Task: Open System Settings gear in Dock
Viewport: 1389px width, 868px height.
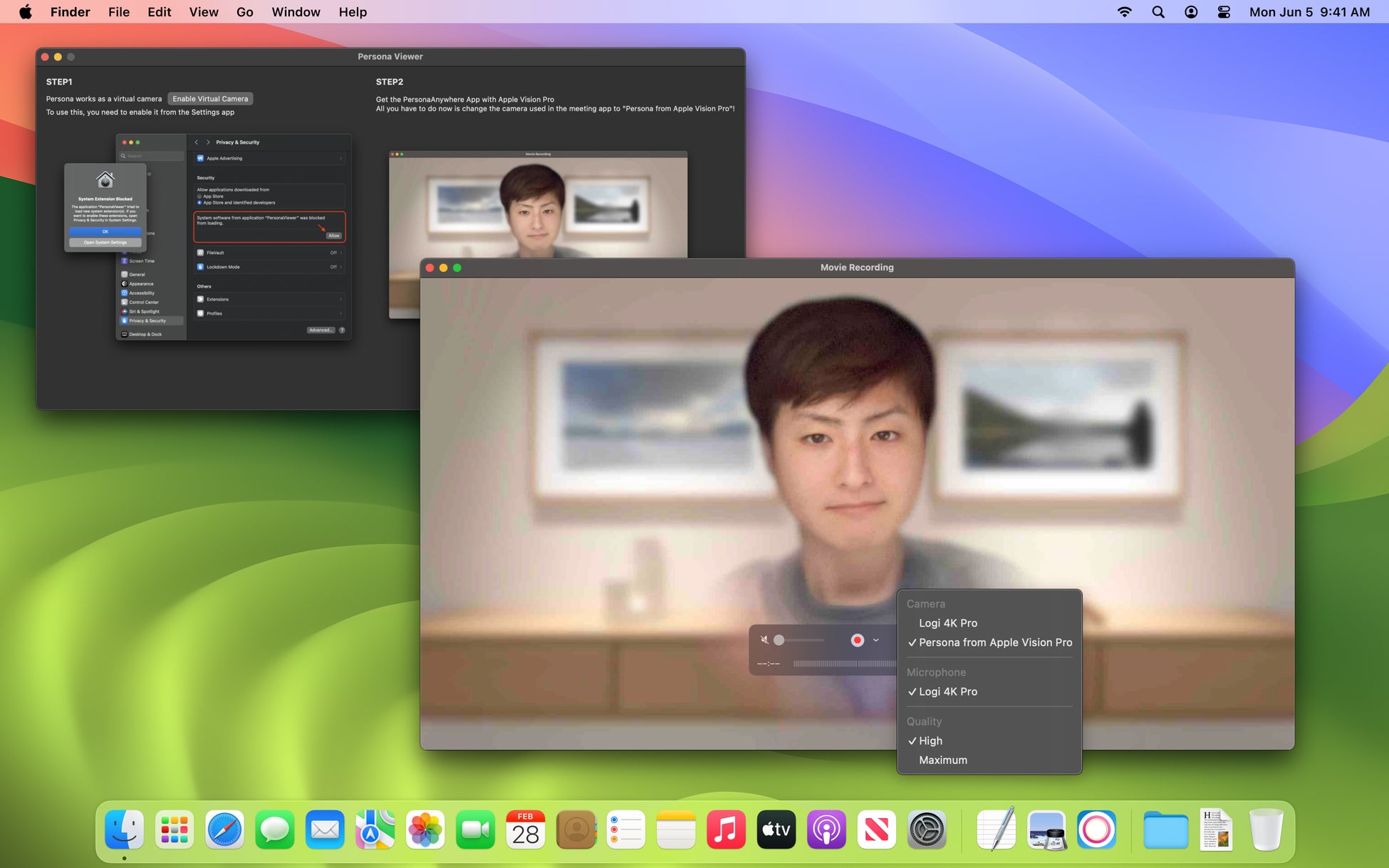Action: pyautogui.click(x=927, y=830)
